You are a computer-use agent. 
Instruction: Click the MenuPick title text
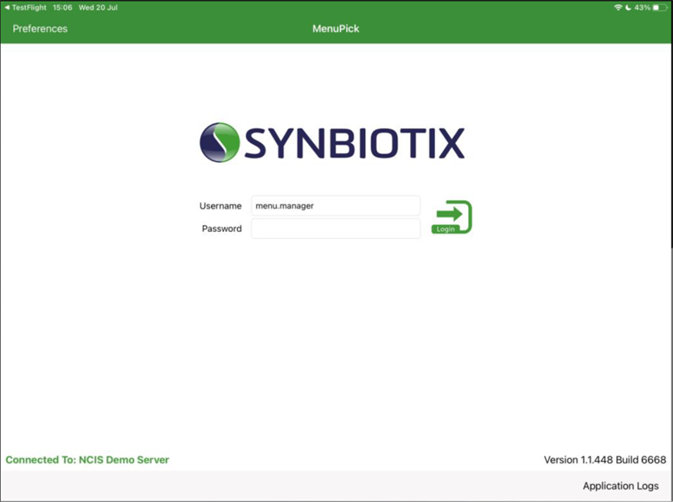pos(336,29)
